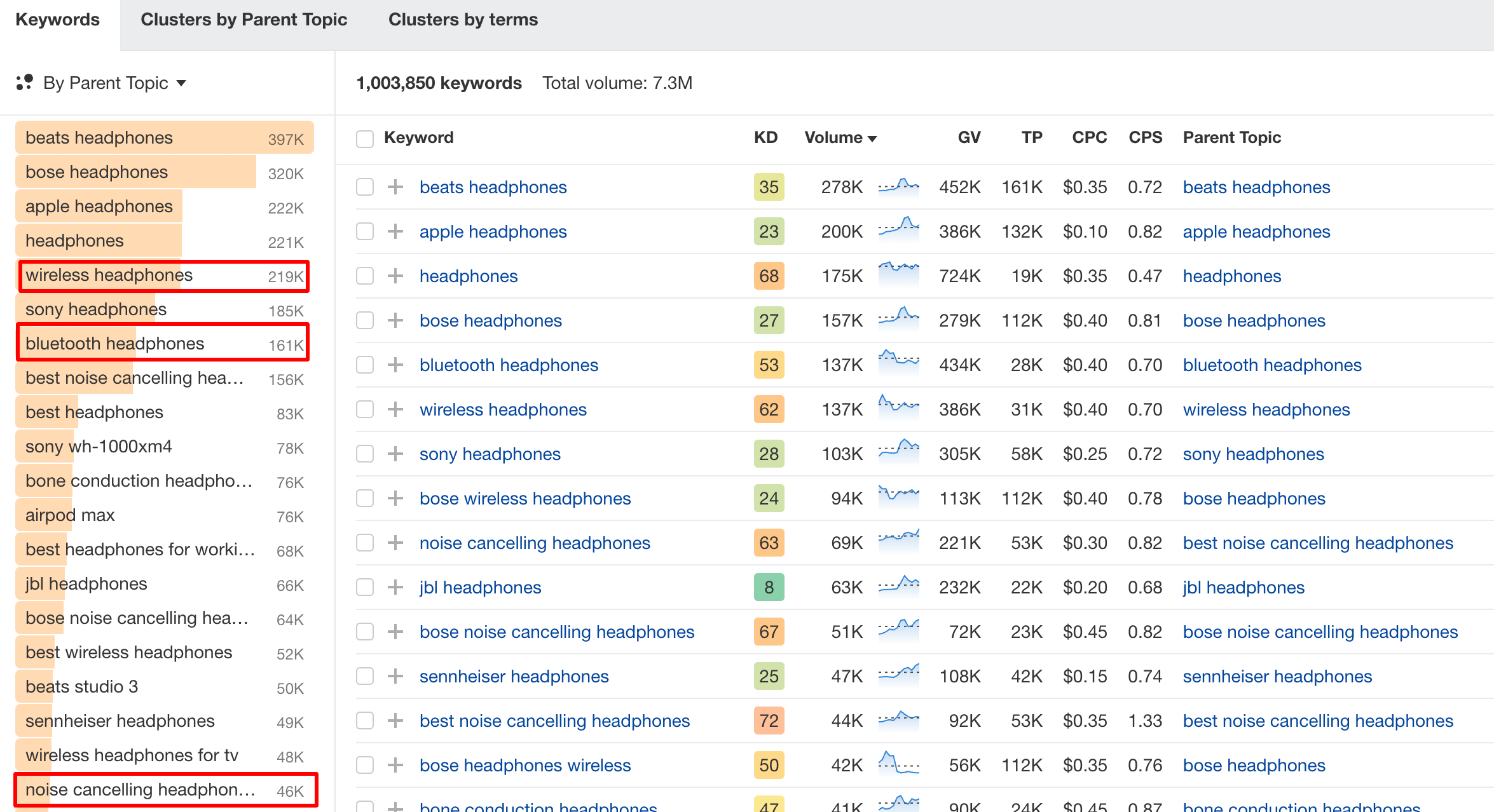1494x812 pixels.
Task: Open jbl headphones parent topic link
Action: 1244,587
